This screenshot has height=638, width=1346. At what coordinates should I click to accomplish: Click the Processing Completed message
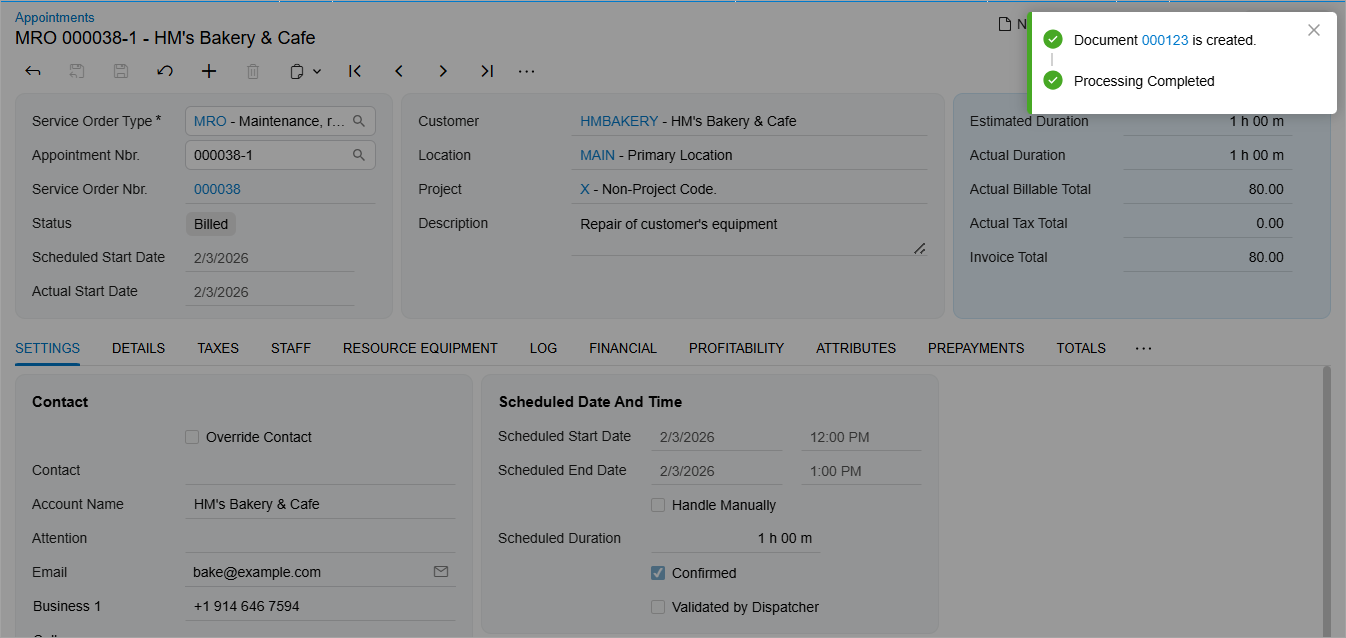click(1144, 81)
